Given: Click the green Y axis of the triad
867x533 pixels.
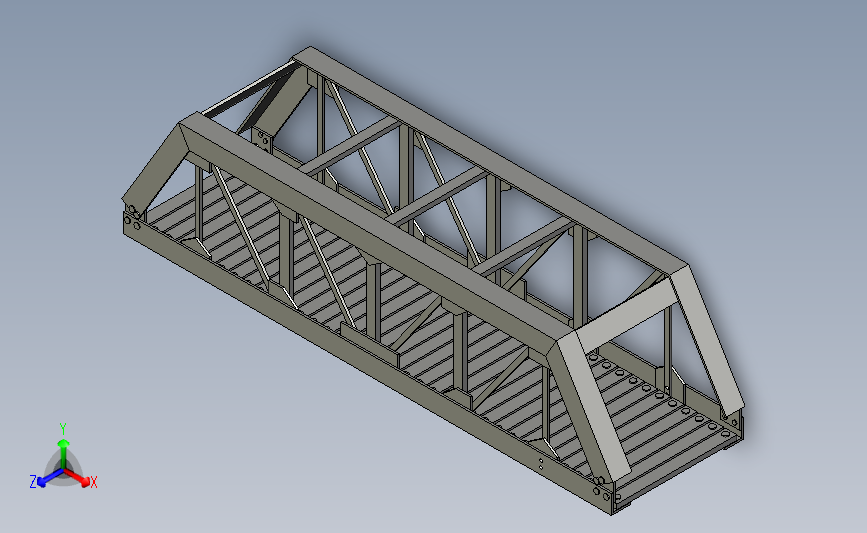Looking at the screenshot, I should [x=64, y=454].
